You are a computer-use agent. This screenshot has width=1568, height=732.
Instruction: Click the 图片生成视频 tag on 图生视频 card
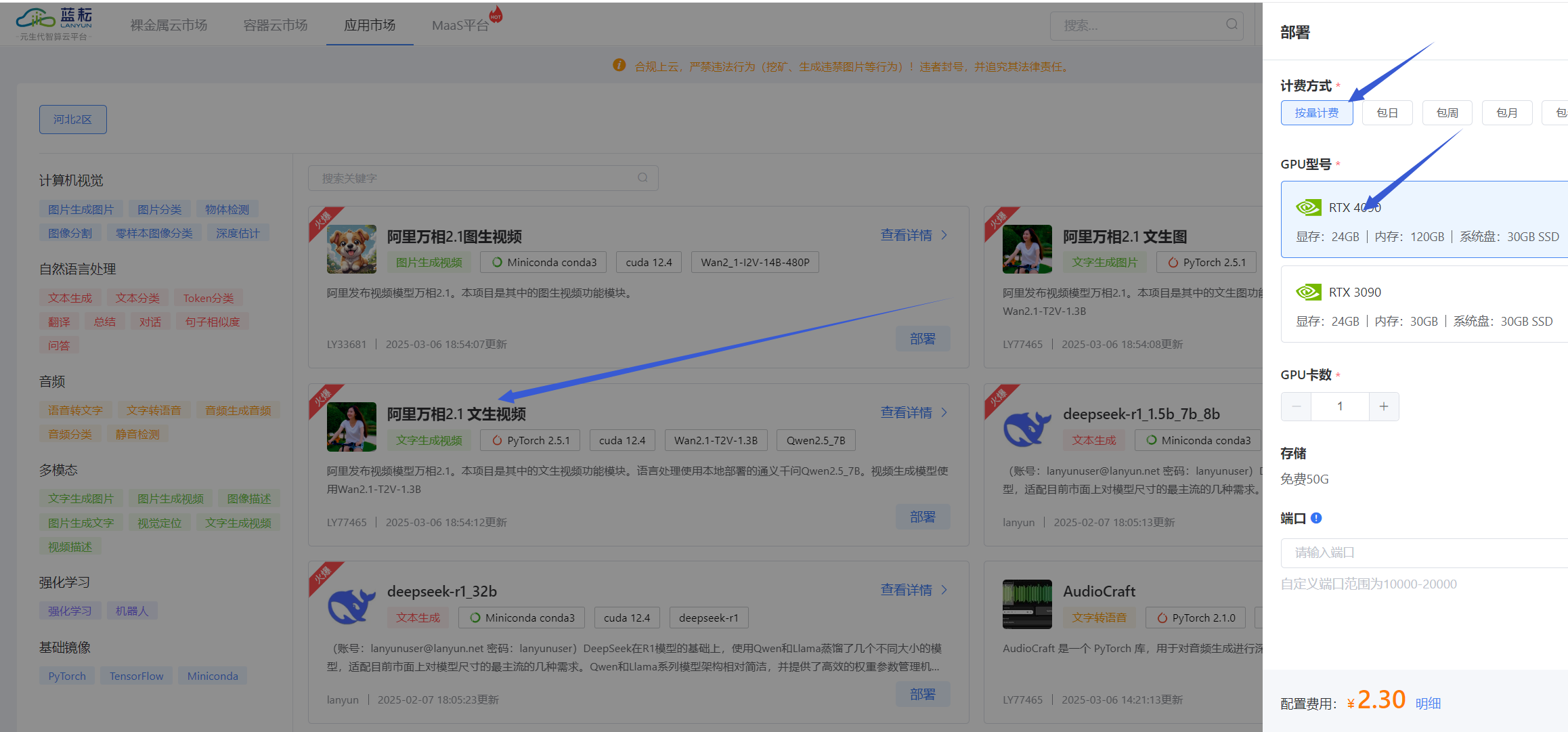point(429,262)
